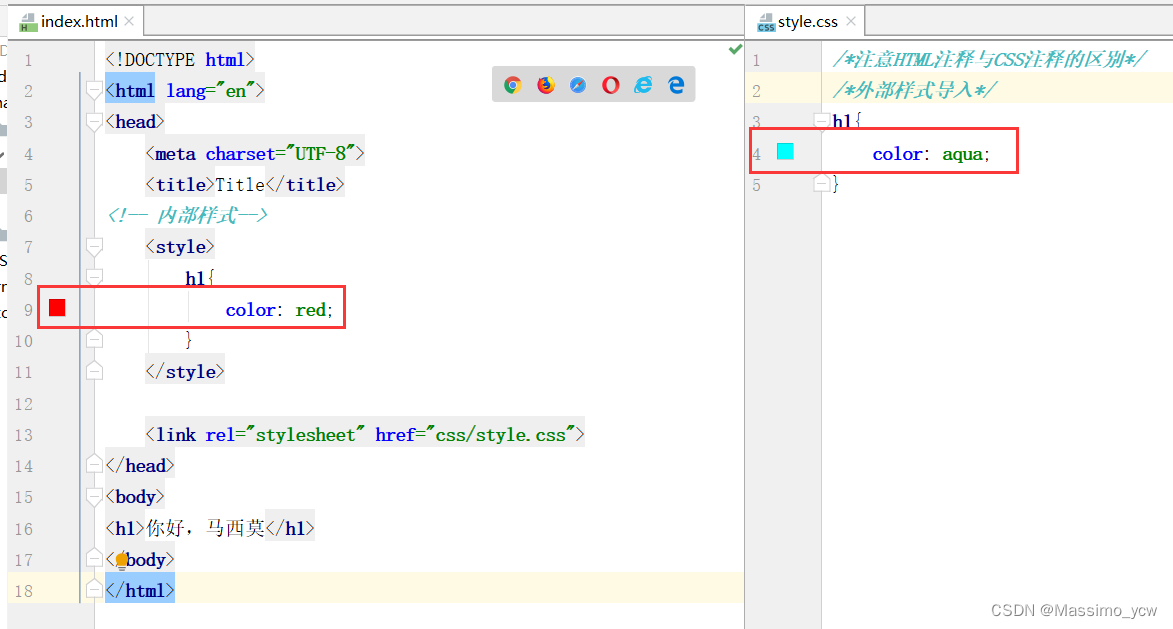This screenshot has height=629, width=1173.
Task: Click the lang="en" attribute on line 2
Action: 210,90
